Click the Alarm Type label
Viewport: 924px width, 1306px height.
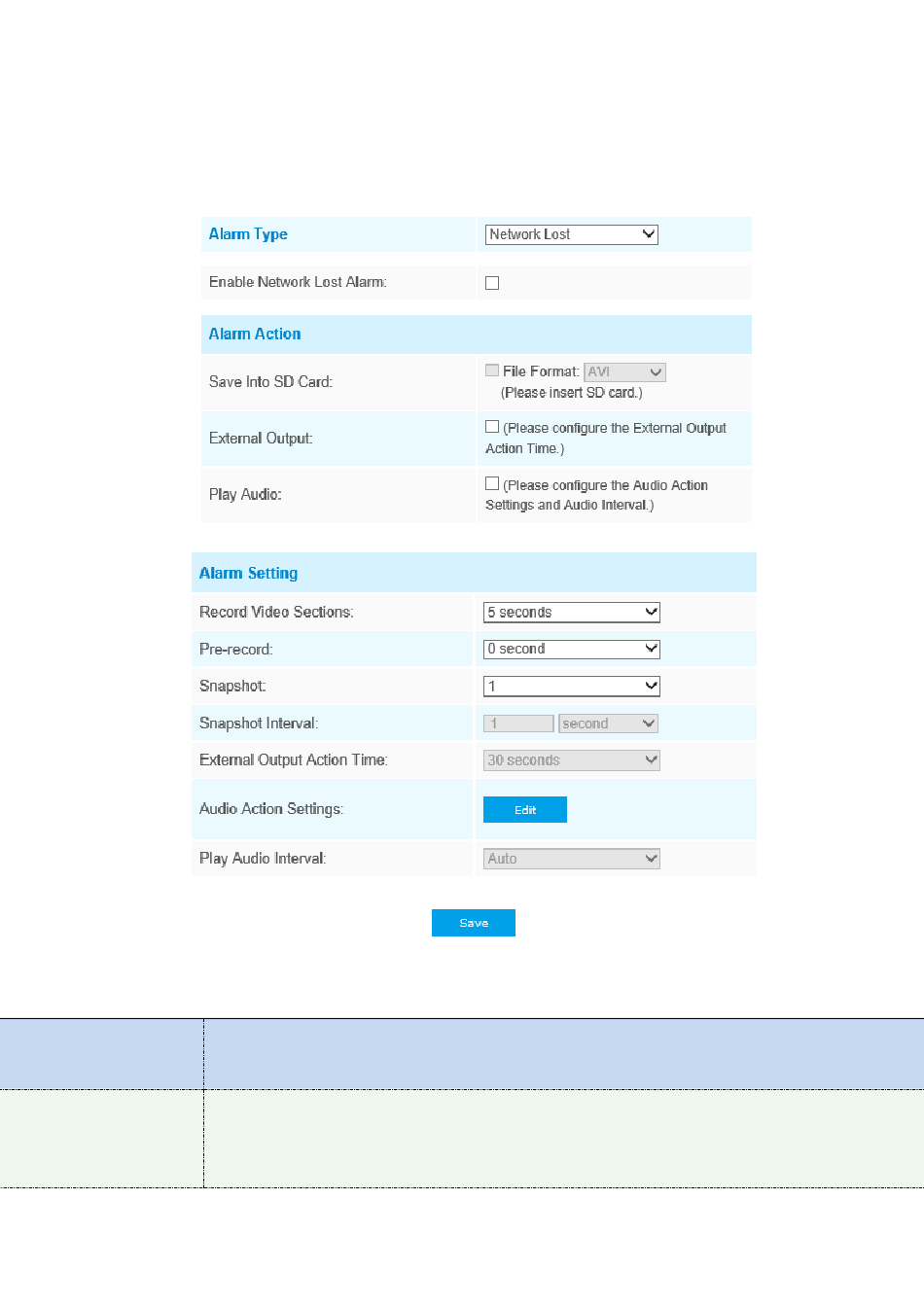248,234
